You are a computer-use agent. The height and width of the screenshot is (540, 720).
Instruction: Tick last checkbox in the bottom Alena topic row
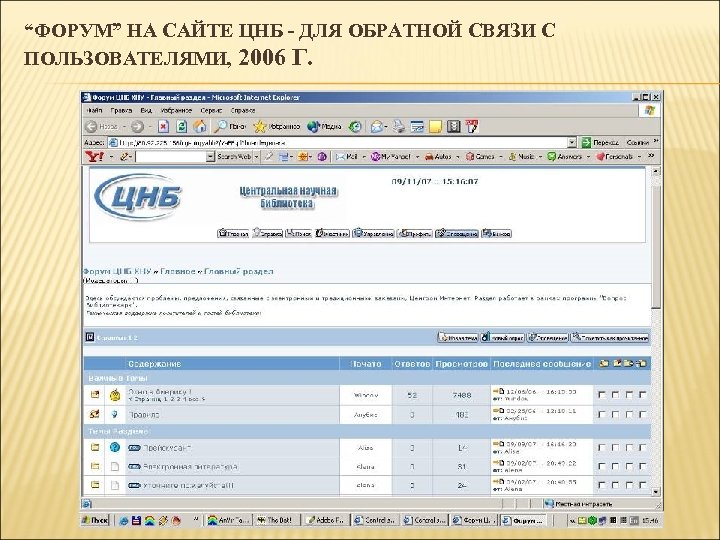[642, 485]
